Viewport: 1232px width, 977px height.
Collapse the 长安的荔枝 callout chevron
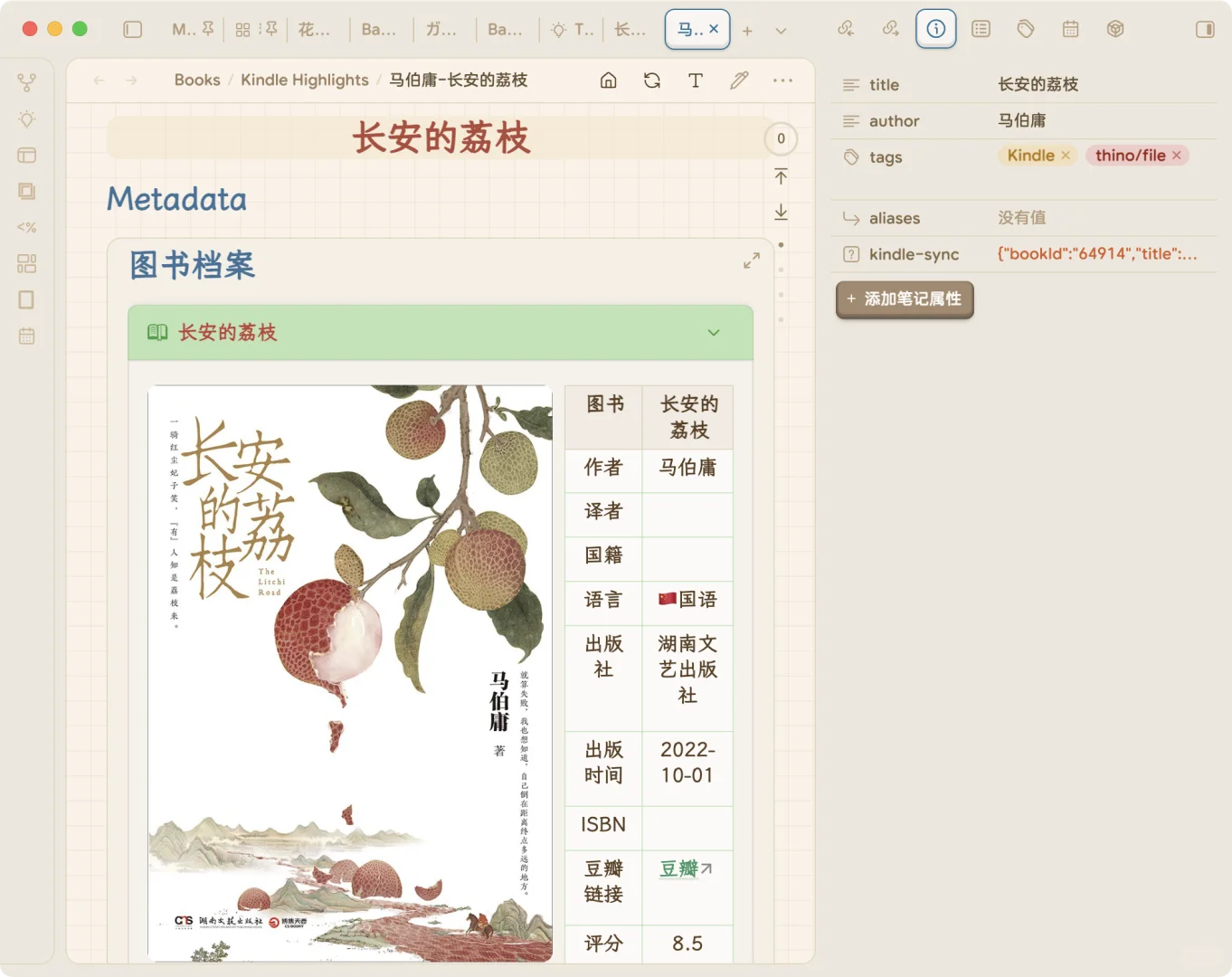[x=714, y=333]
